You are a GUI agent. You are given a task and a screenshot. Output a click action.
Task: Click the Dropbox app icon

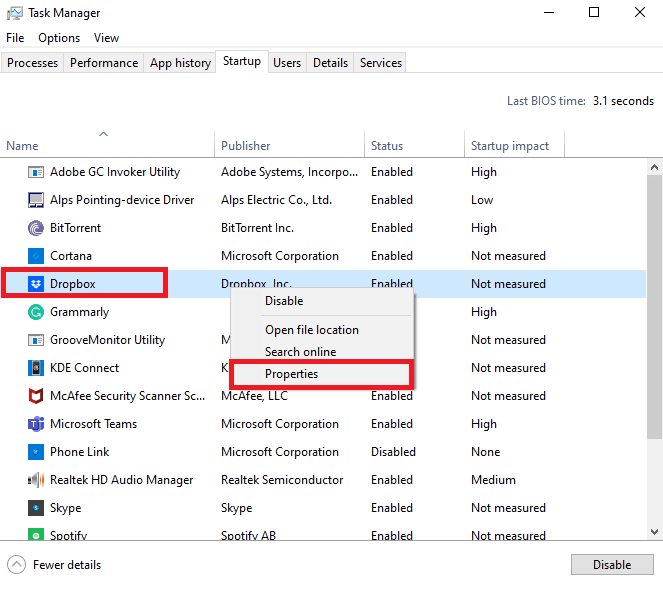36,284
